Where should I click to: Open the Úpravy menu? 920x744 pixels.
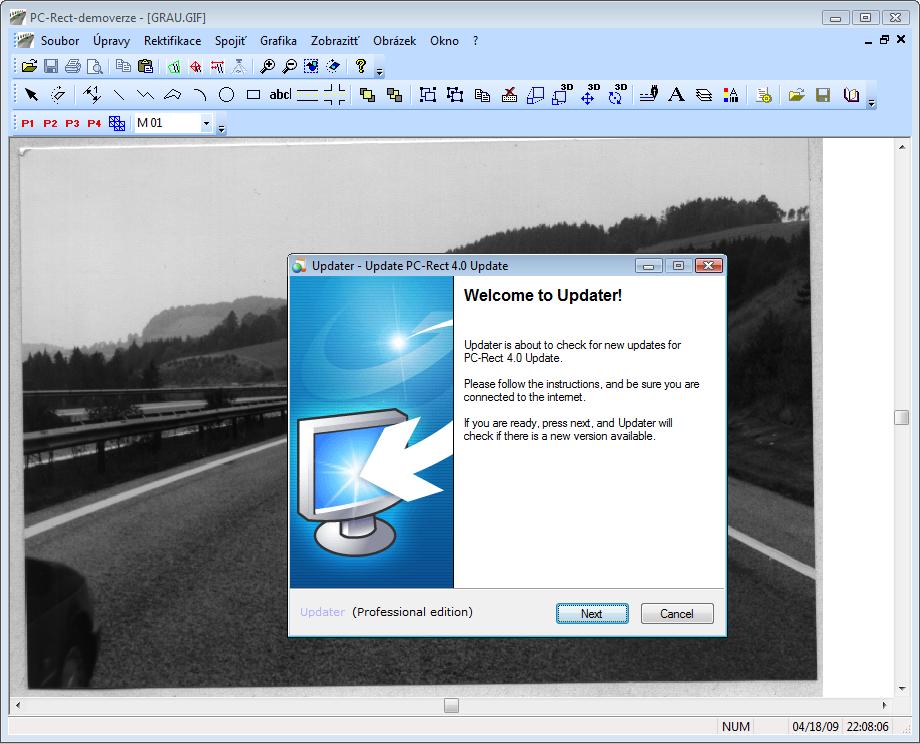point(111,40)
